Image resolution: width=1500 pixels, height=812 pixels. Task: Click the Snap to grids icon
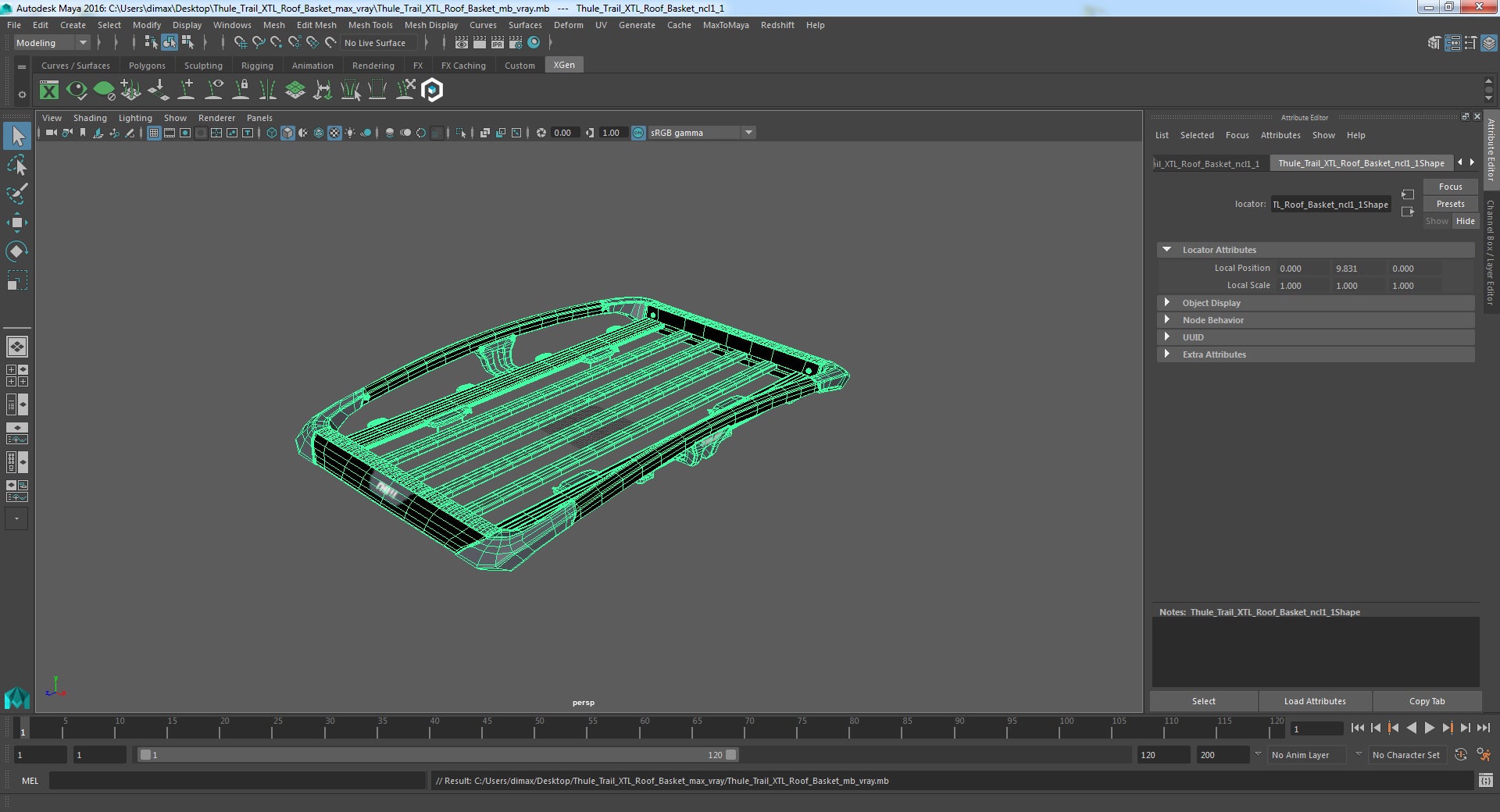[x=240, y=43]
